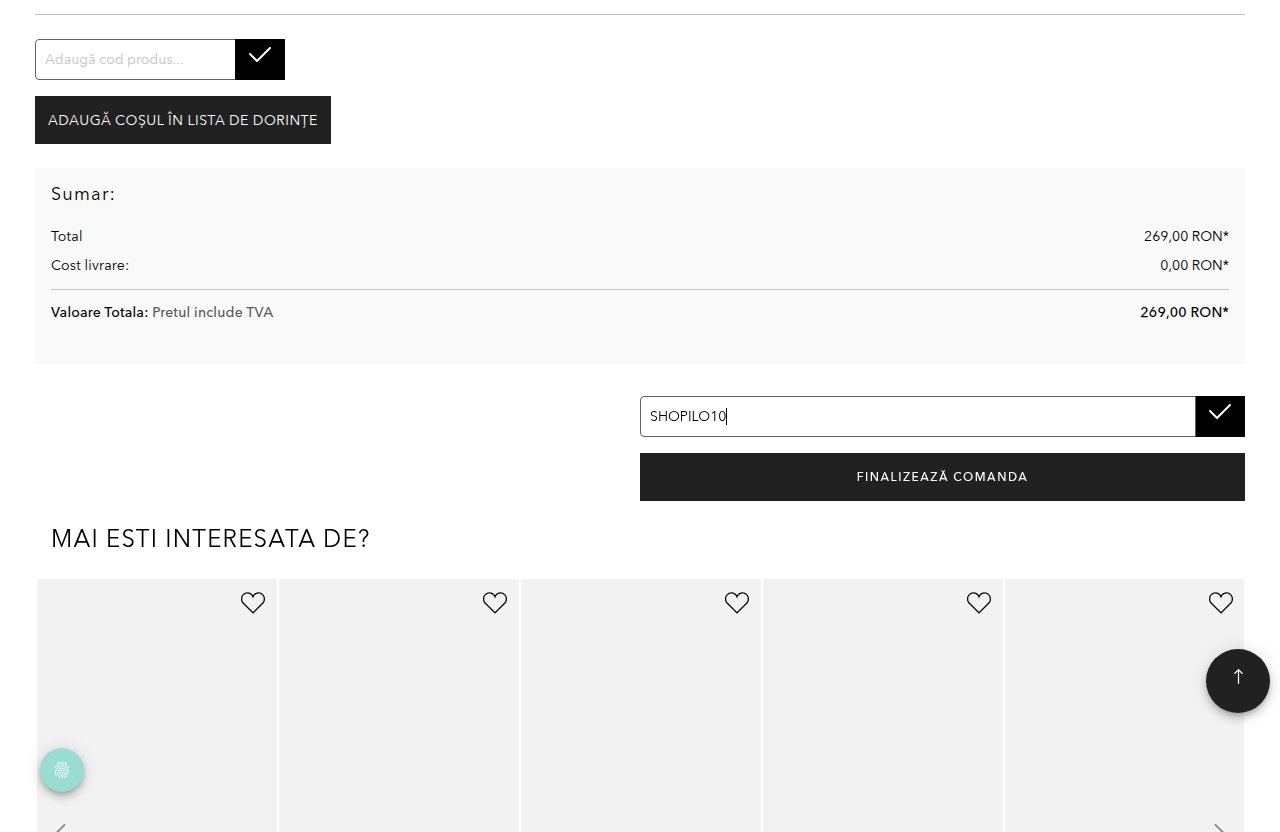This screenshot has height=832, width=1280.
Task: Click 'MAI ESTI INTERESATA DE?' heading
Action: [210, 538]
